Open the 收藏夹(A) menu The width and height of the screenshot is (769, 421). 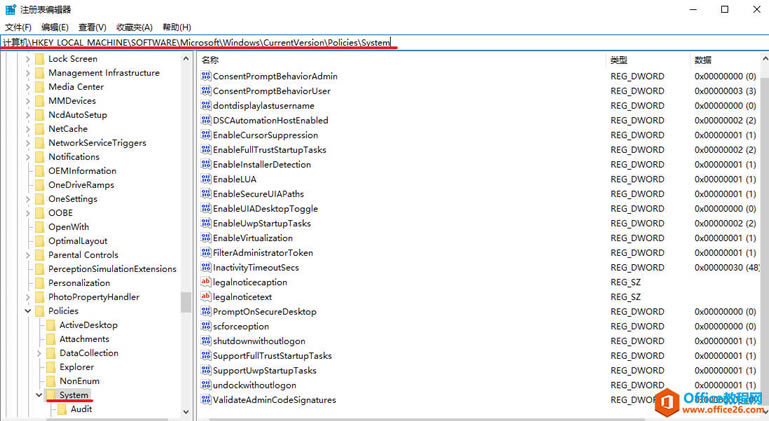[x=134, y=27]
